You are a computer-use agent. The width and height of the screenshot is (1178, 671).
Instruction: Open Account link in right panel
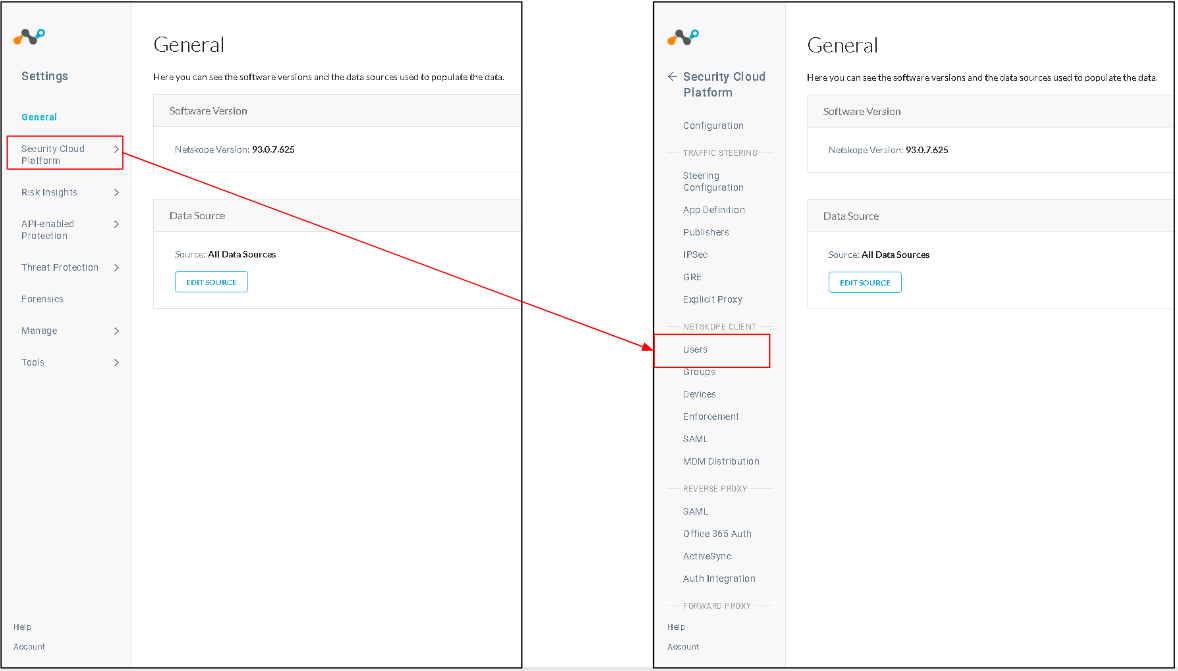click(x=683, y=646)
